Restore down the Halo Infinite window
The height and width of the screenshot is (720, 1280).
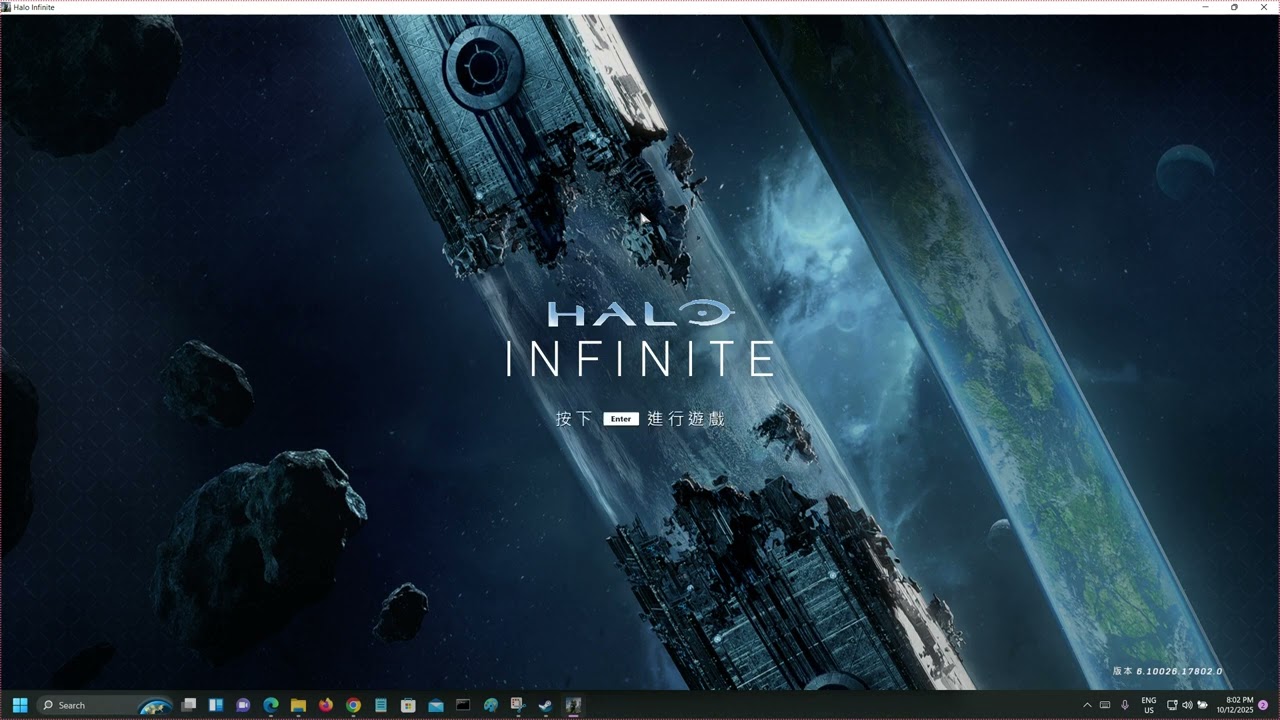tap(1234, 7)
